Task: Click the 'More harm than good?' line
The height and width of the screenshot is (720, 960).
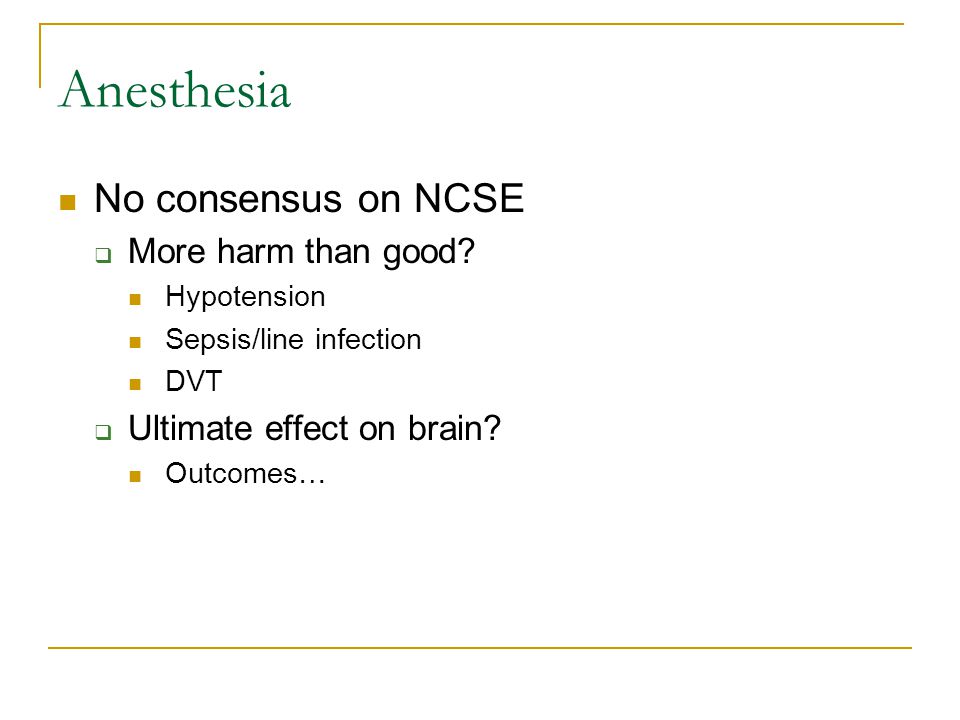Action: click(x=301, y=252)
